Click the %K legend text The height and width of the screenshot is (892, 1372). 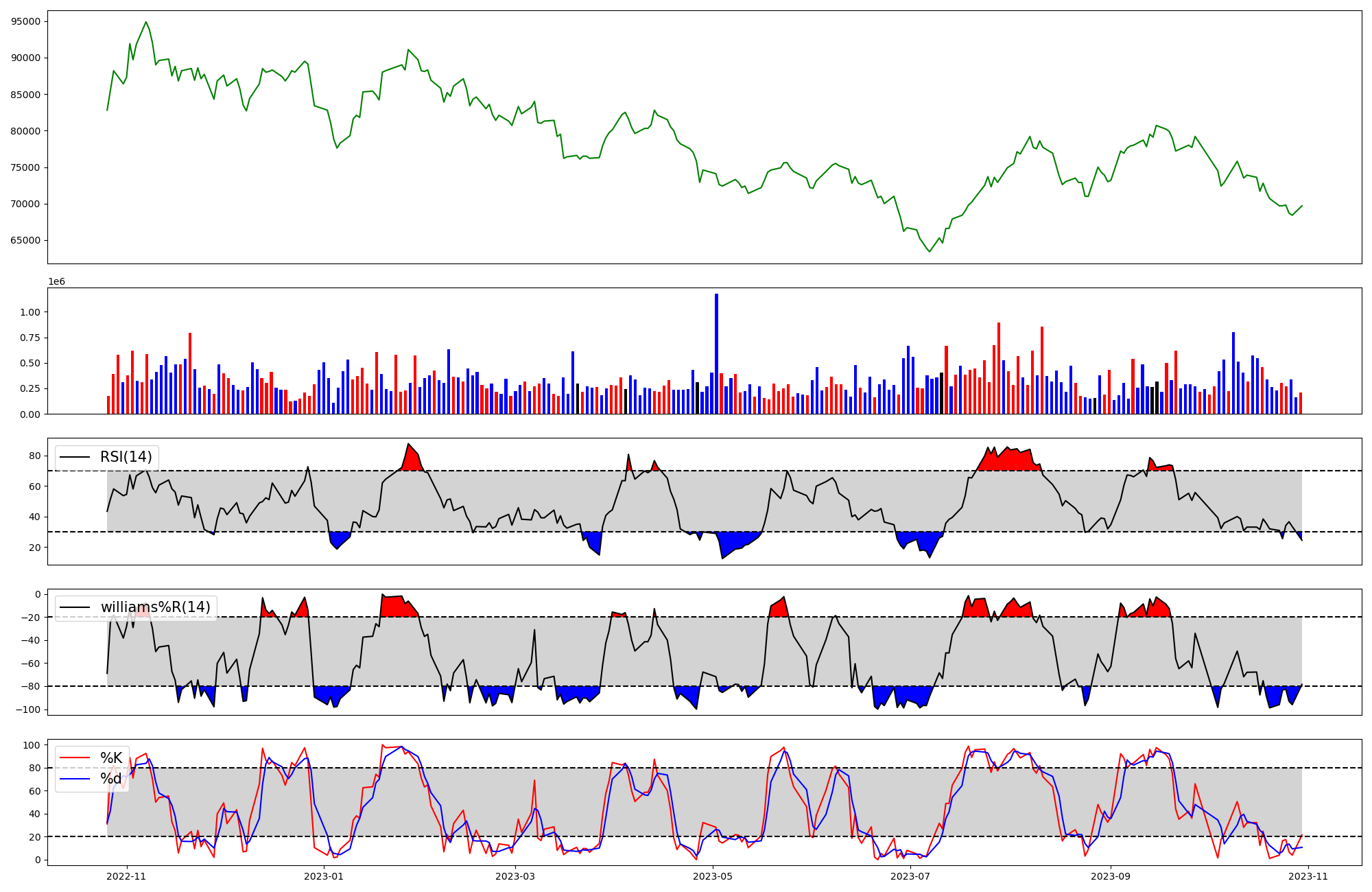click(x=111, y=758)
